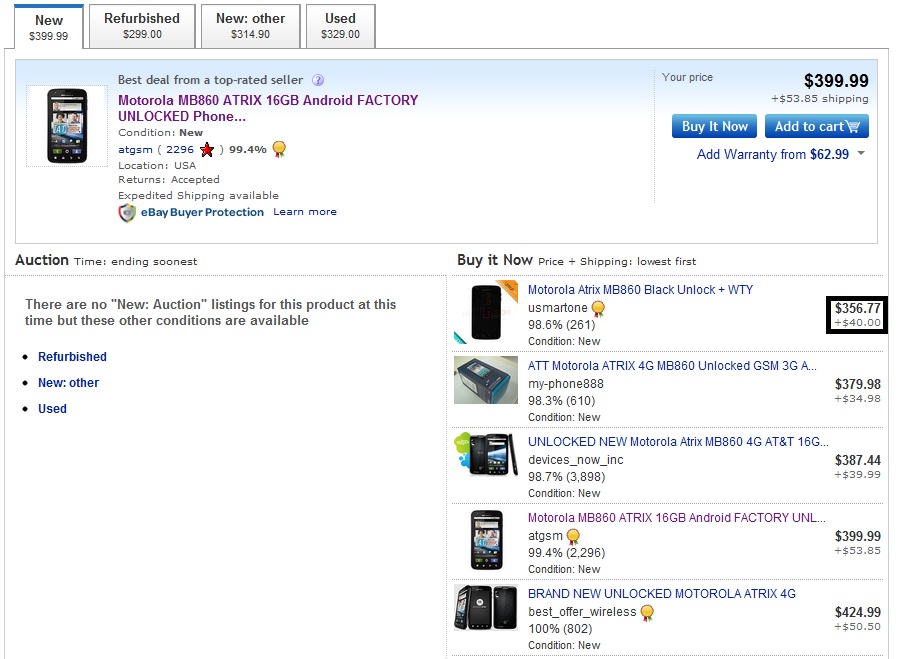Click rating 100% (802)
The image size is (904, 659).
click(560, 629)
